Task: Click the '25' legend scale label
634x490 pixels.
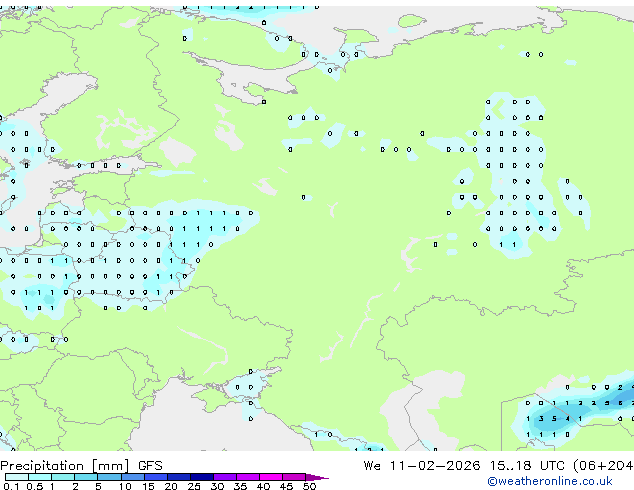Action: (194, 486)
